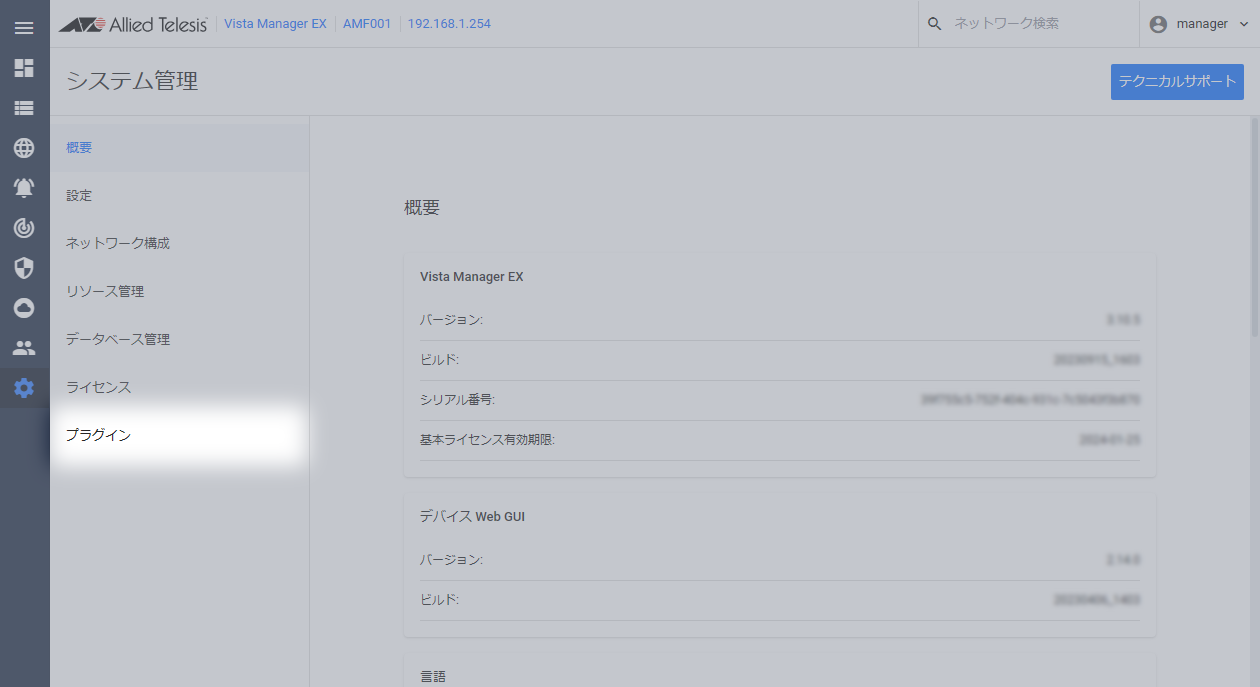Click the search magnifier icon
The image size is (1260, 687).
click(x=935, y=24)
